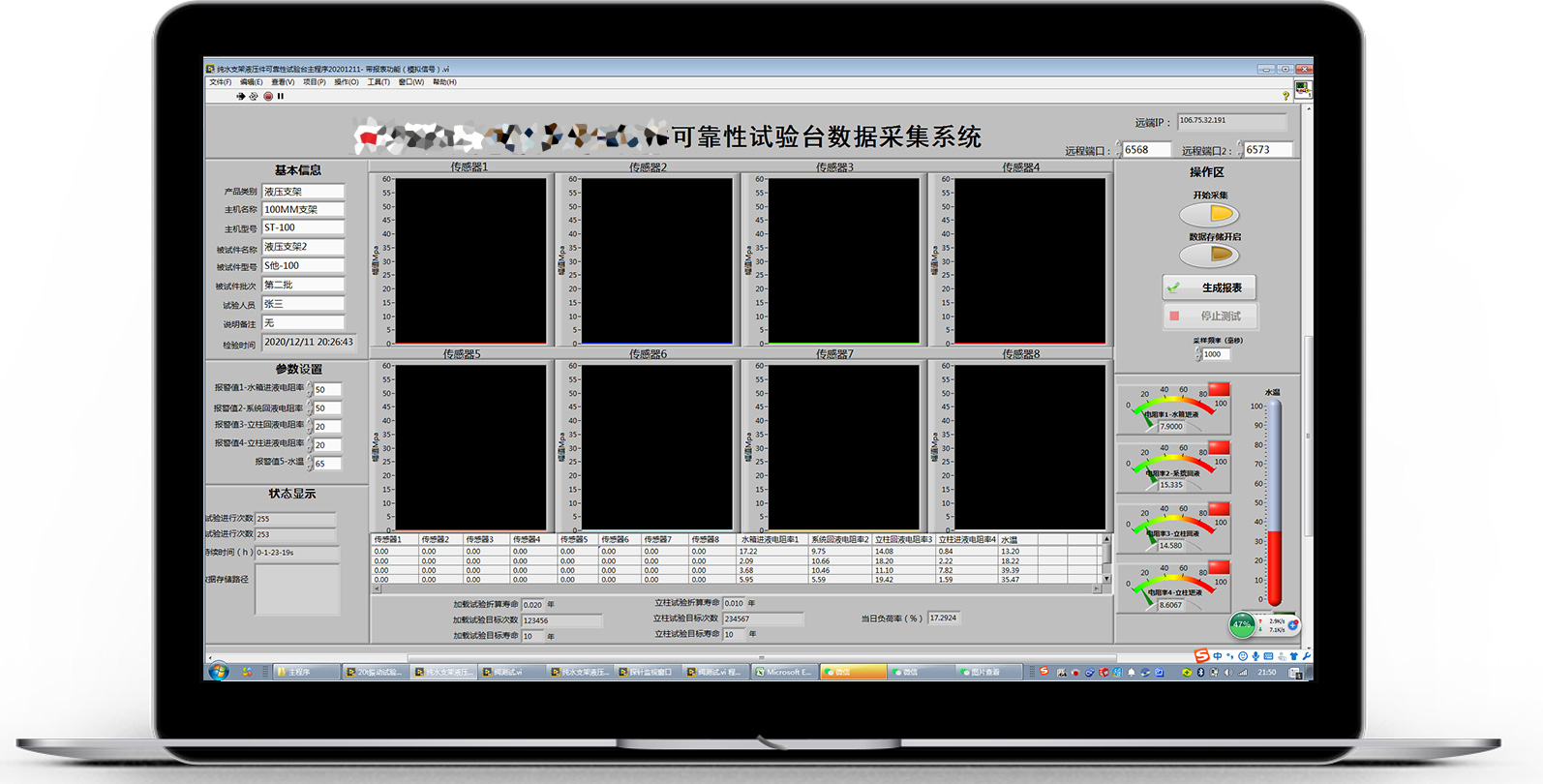Click the red alarm LED on 电阻率1 gauge
The image size is (1543, 784).
1219,389
